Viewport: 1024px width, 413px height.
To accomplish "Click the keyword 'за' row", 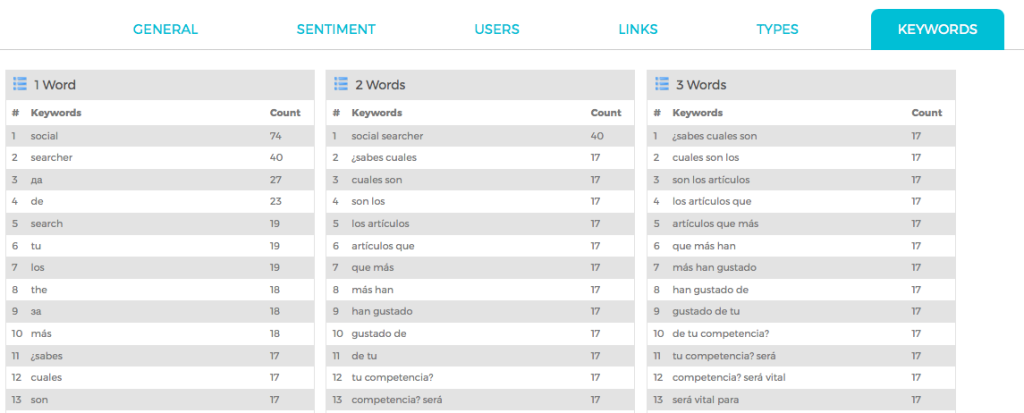I will (160, 312).
